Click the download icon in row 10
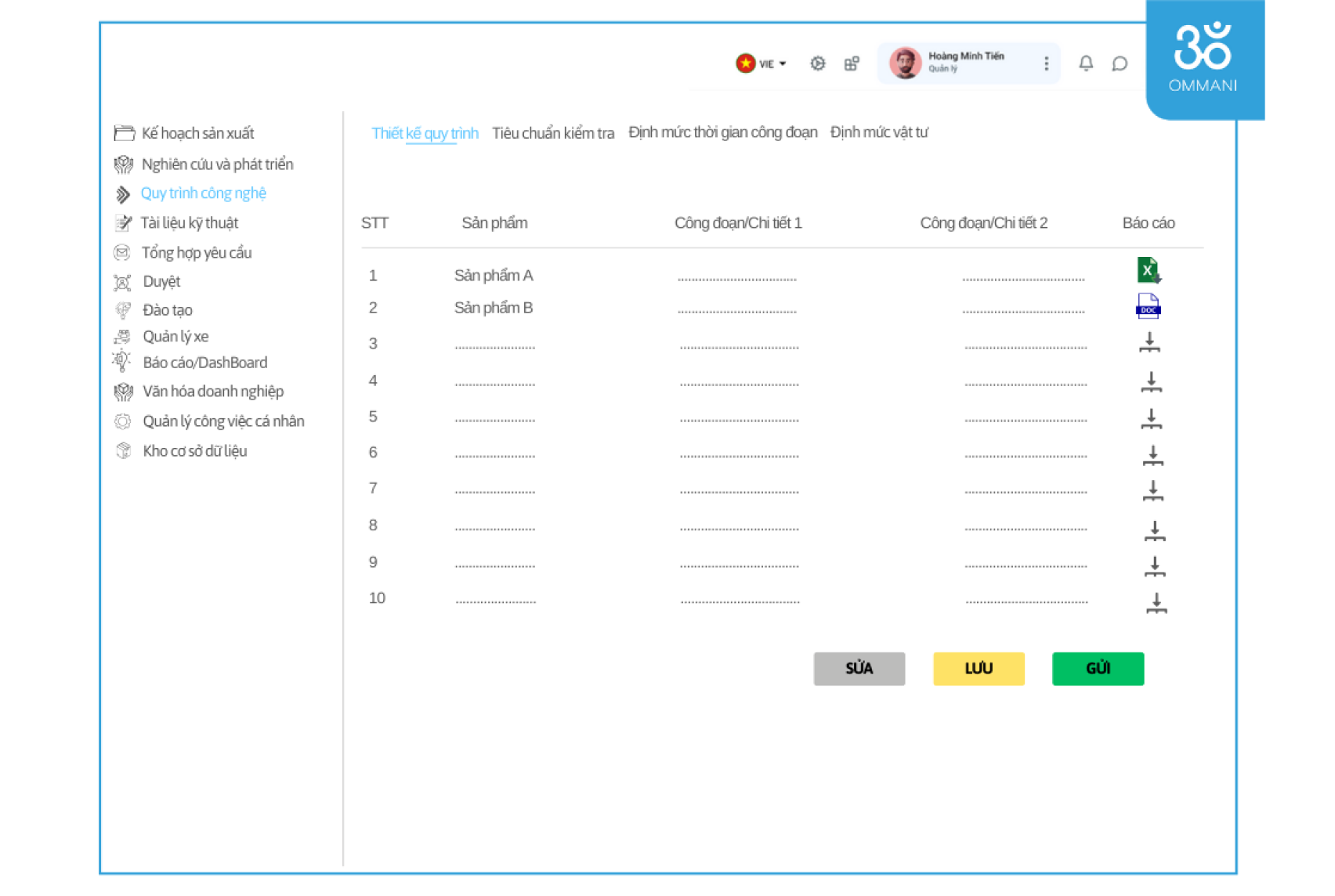Screen dimensions: 1335x896 click(1156, 602)
